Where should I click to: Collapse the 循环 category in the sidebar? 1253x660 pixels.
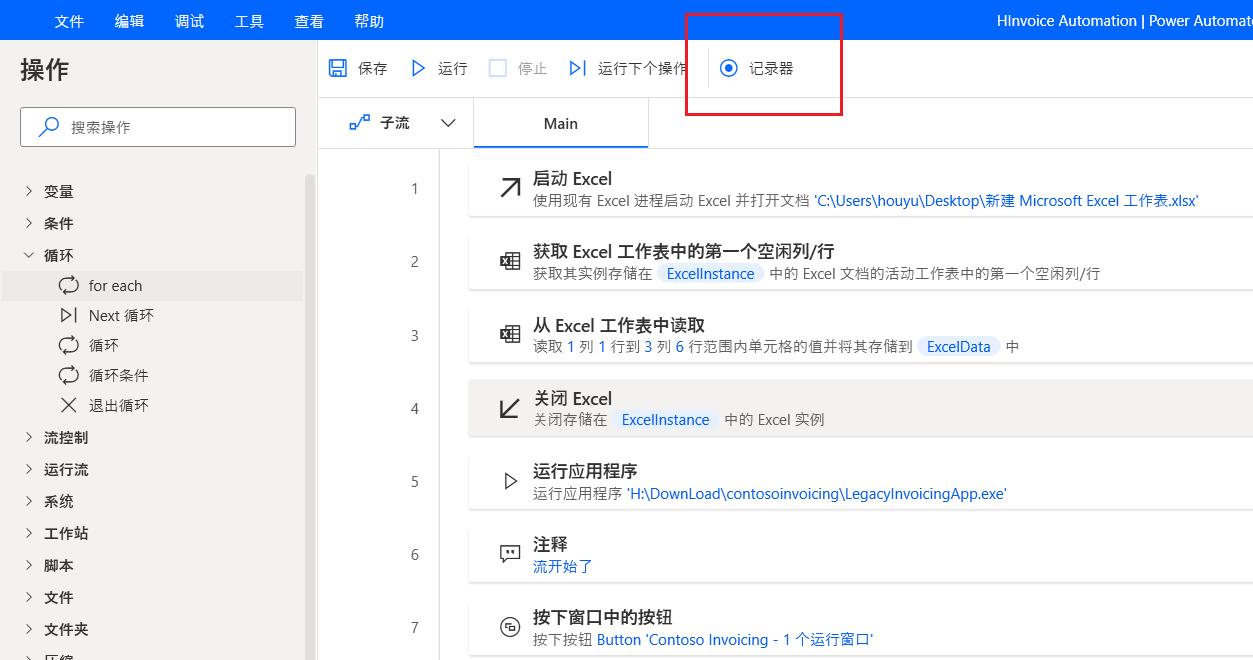pyautogui.click(x=28, y=254)
